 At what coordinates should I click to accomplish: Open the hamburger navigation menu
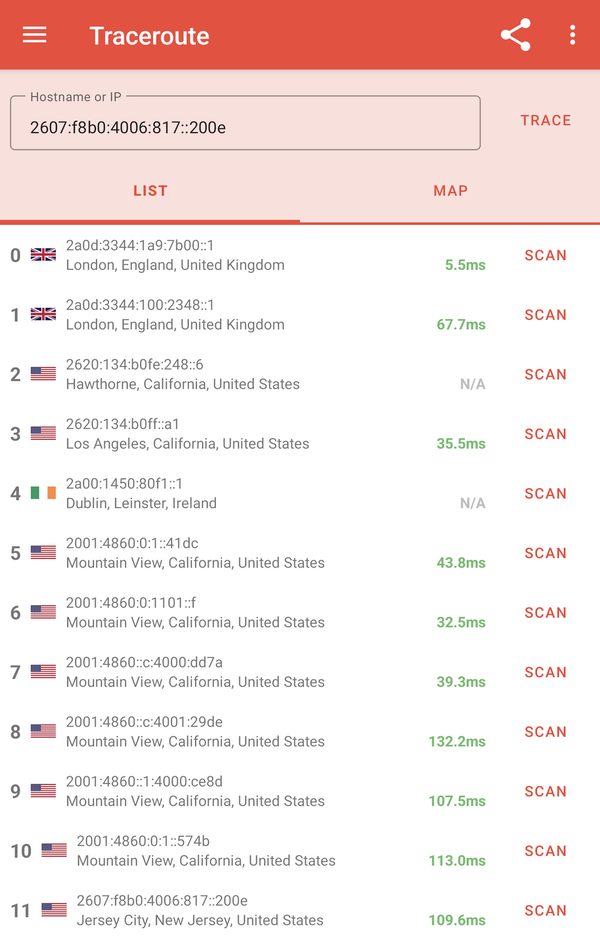[35, 35]
